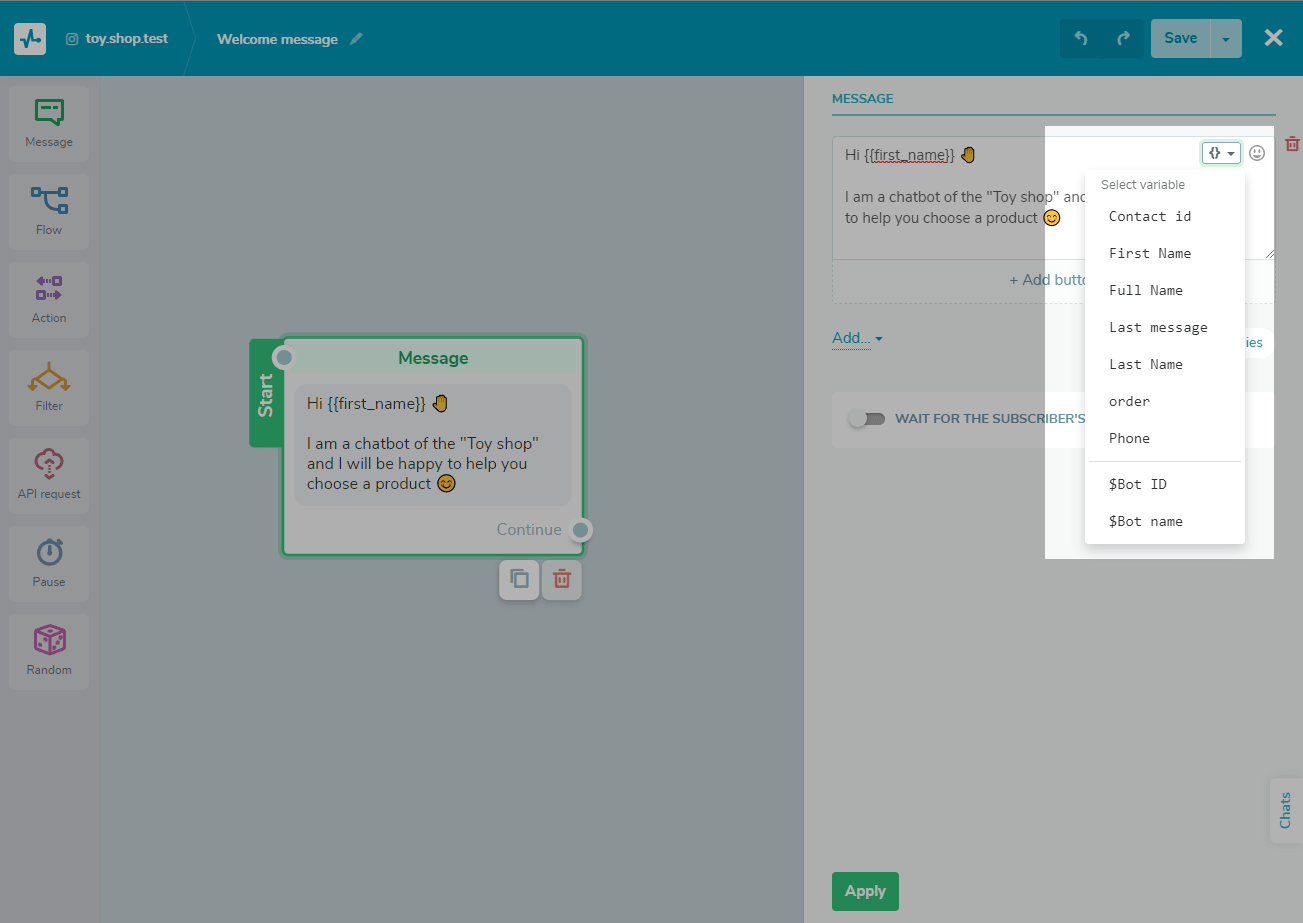Choose the Filter block icon
The width and height of the screenshot is (1303, 923).
click(x=49, y=387)
